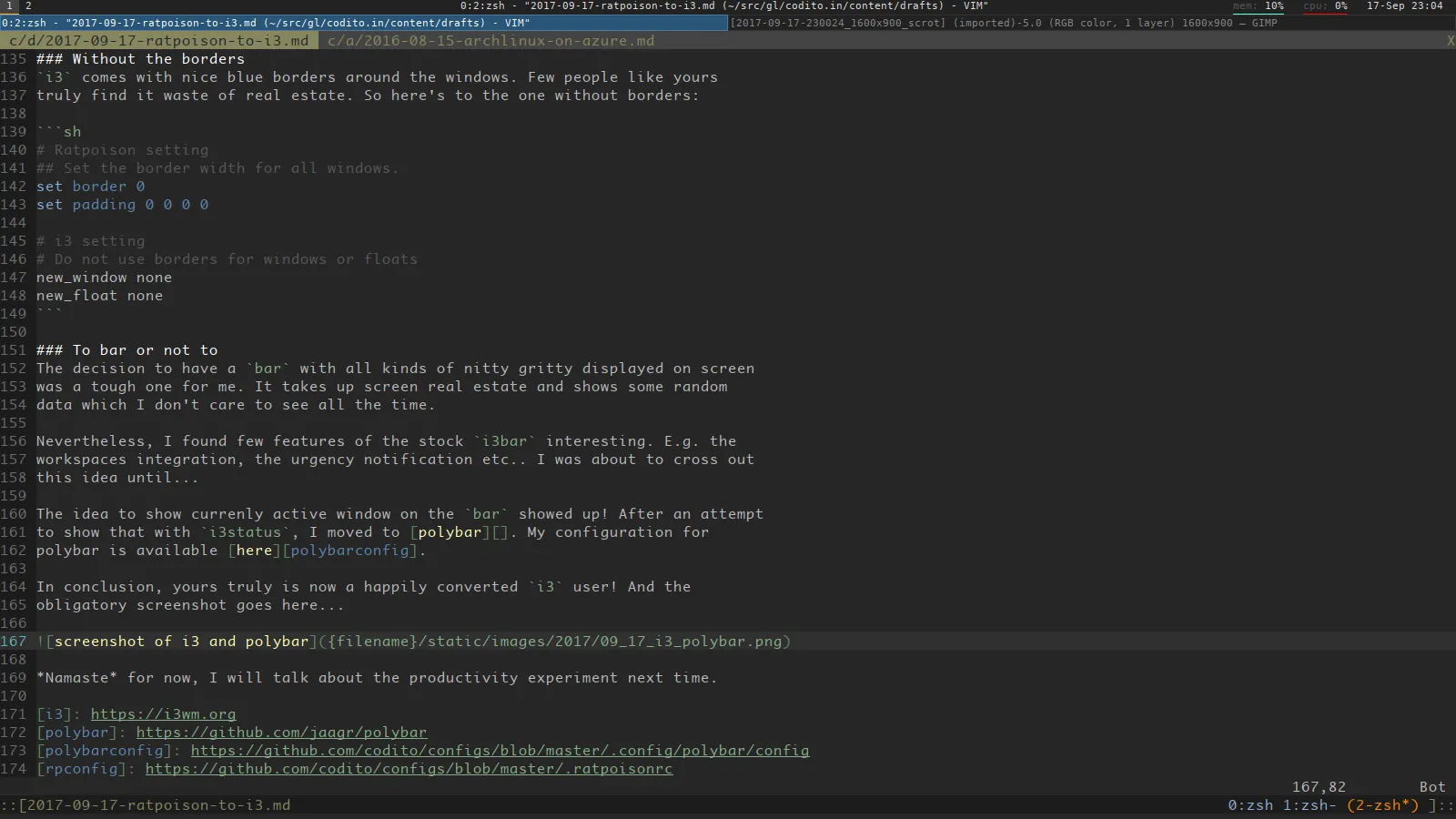This screenshot has height=819, width=1456.
Task: Click the X indicator at the bar's right edge
Action: click(x=1451, y=41)
